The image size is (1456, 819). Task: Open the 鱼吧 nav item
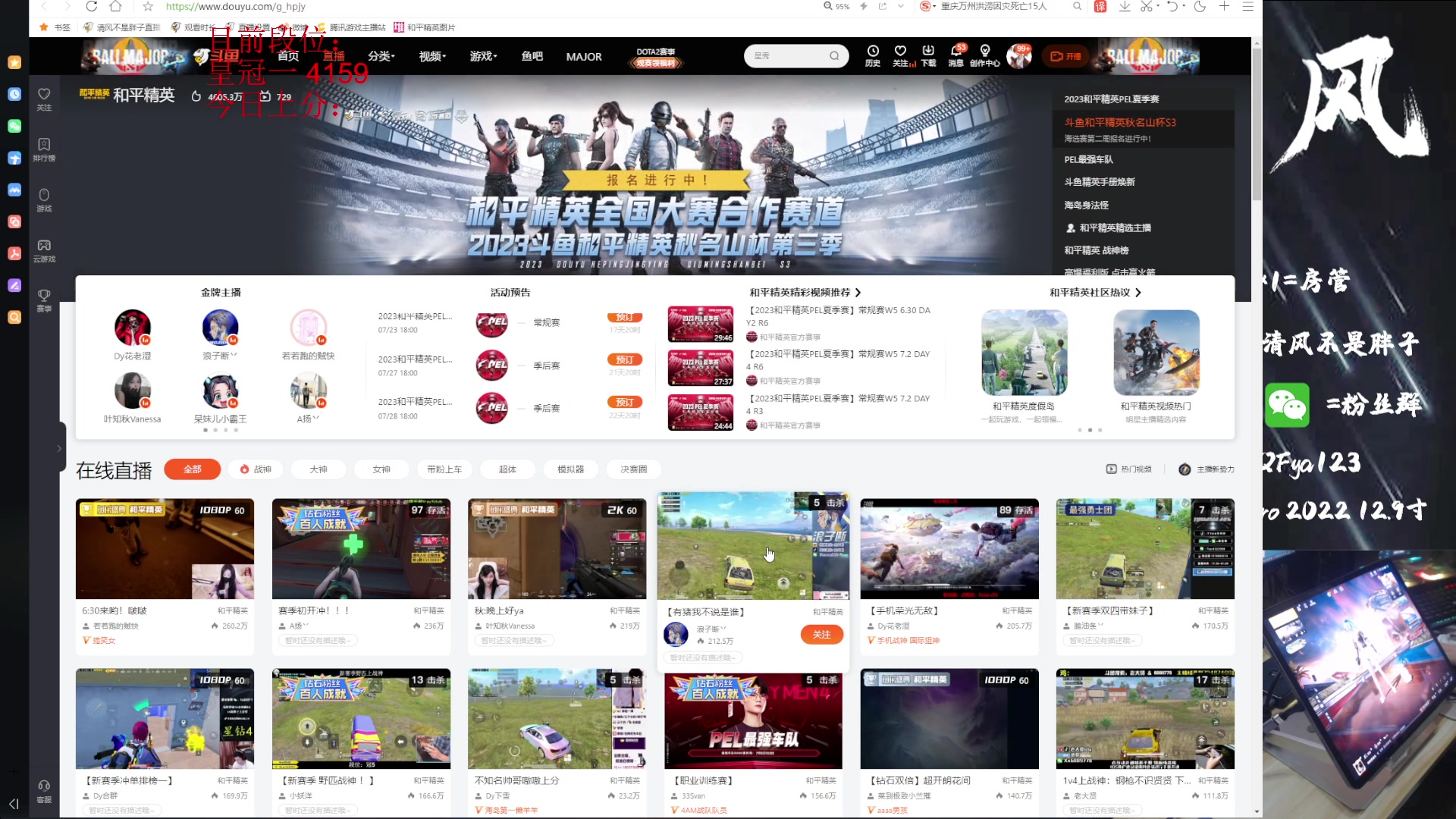click(x=532, y=56)
